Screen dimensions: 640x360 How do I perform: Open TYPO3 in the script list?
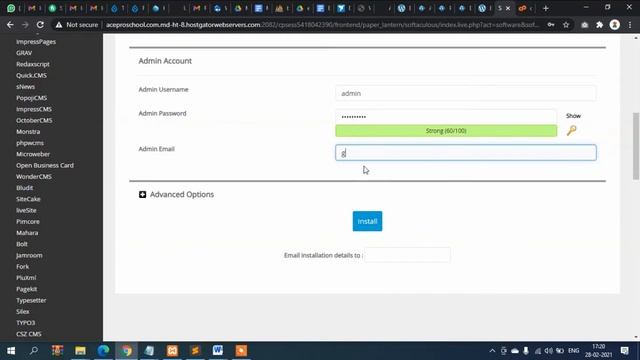click(x=25, y=322)
